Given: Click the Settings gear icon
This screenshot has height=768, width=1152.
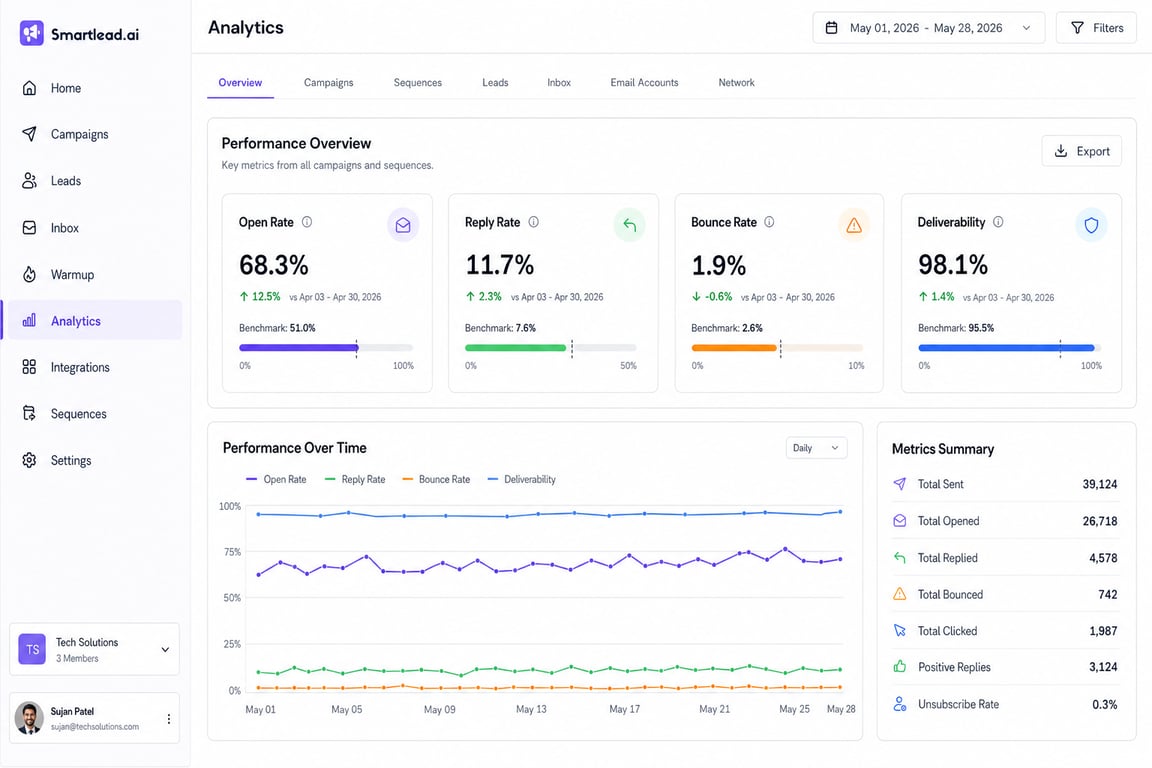Looking at the screenshot, I should [x=29, y=460].
